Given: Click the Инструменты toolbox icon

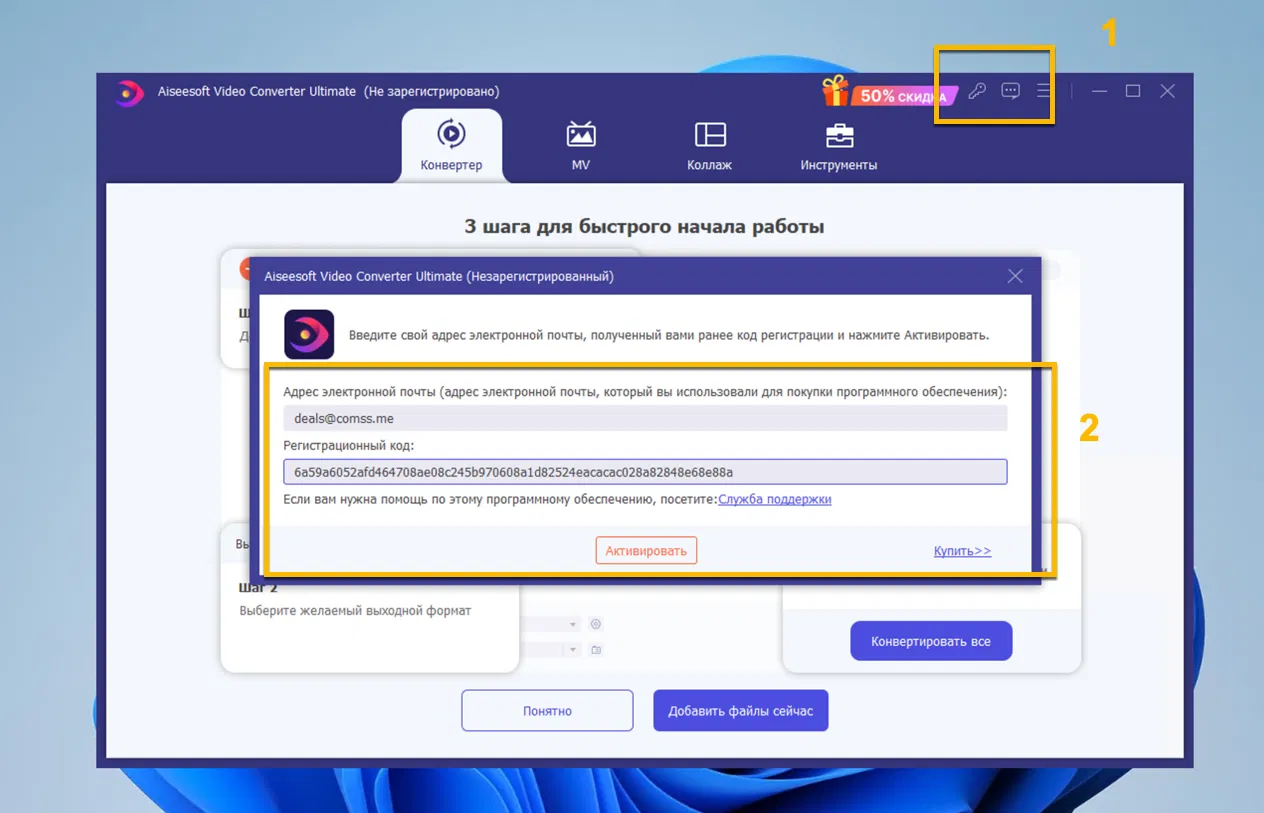Looking at the screenshot, I should tap(839, 136).
